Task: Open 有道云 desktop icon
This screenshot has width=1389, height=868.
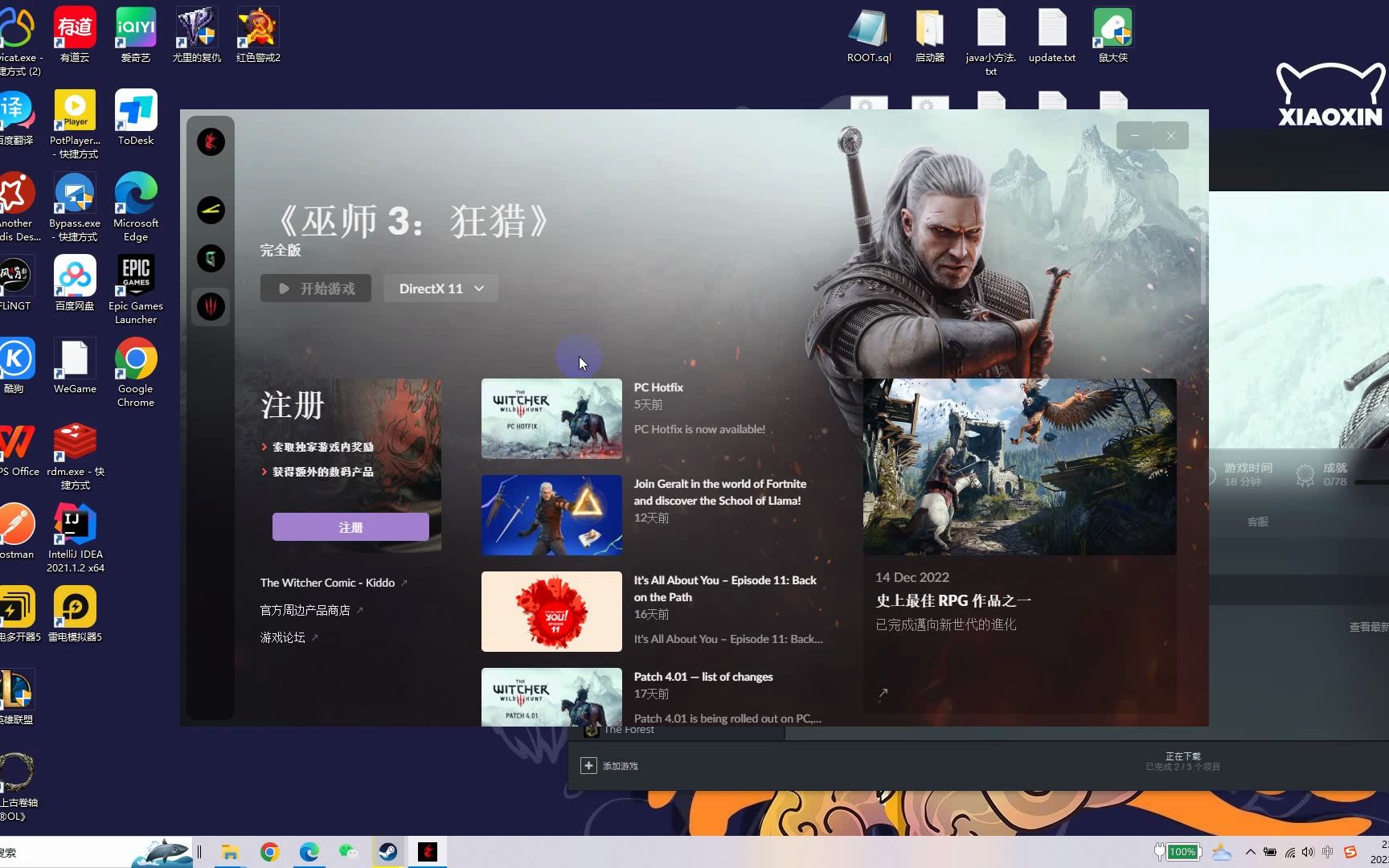Action: click(x=75, y=34)
